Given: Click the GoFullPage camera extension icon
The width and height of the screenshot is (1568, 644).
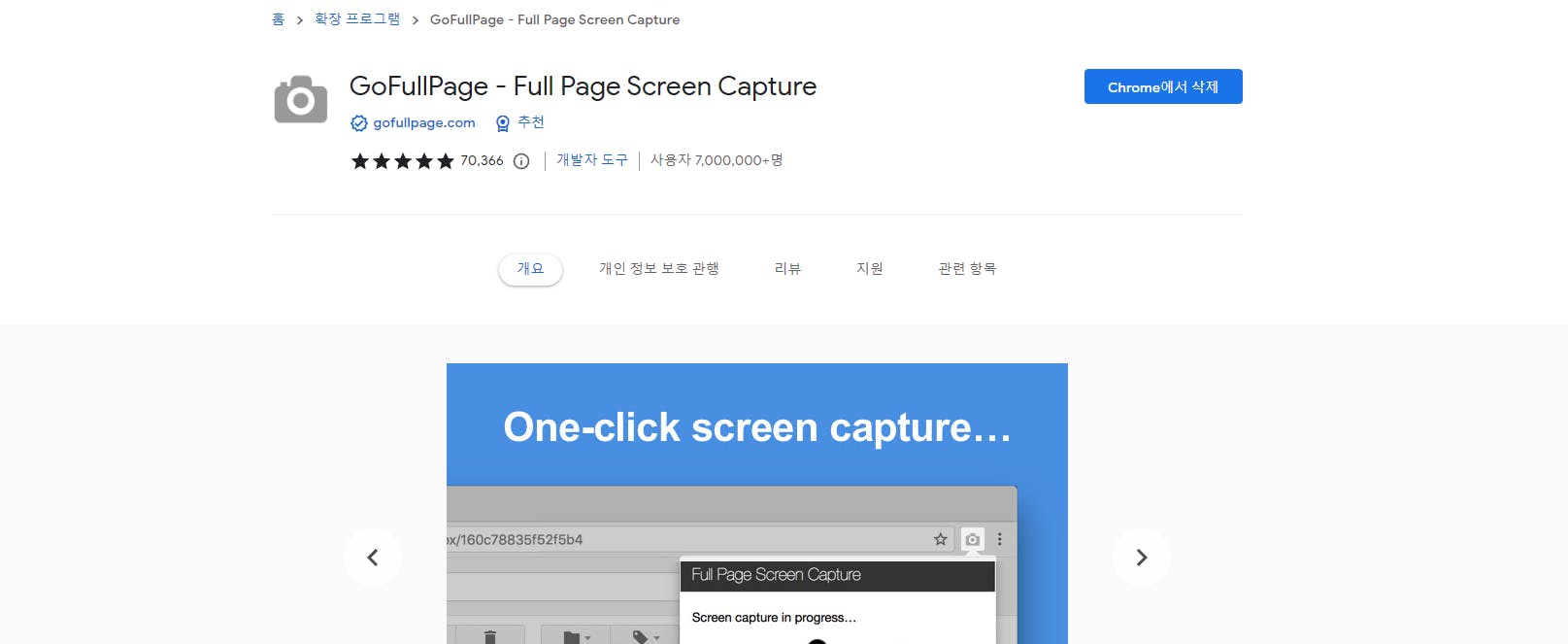Looking at the screenshot, I should (x=301, y=99).
